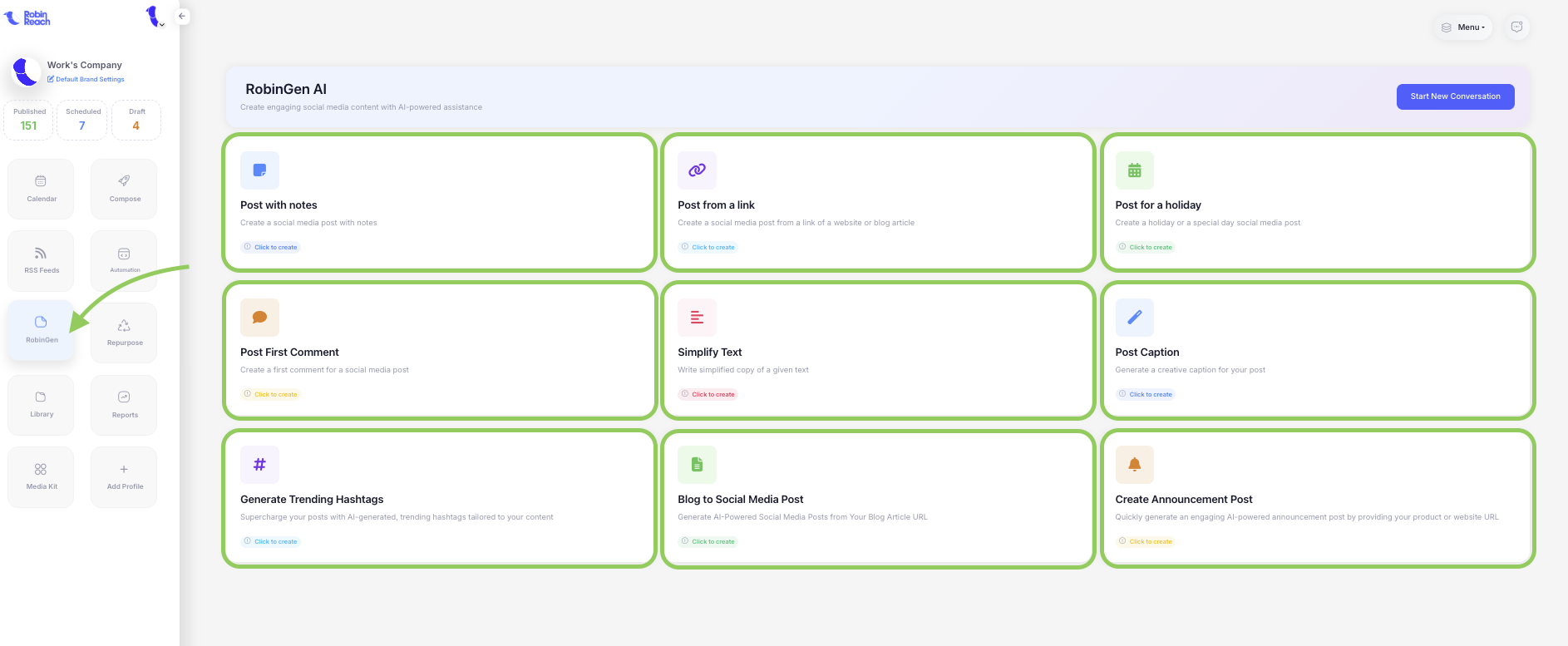
Task: Select the Post First Comment title
Action: point(289,353)
